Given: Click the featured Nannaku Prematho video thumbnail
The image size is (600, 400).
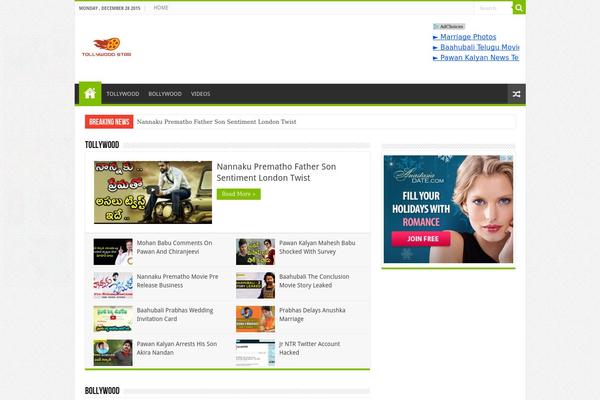Looking at the screenshot, I should pyautogui.click(x=153, y=192).
